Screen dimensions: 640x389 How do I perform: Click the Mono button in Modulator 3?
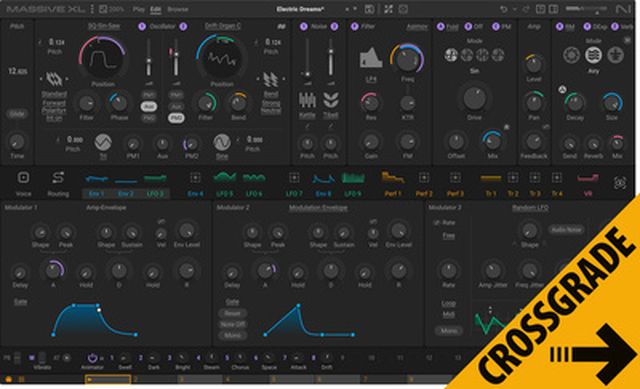click(449, 331)
